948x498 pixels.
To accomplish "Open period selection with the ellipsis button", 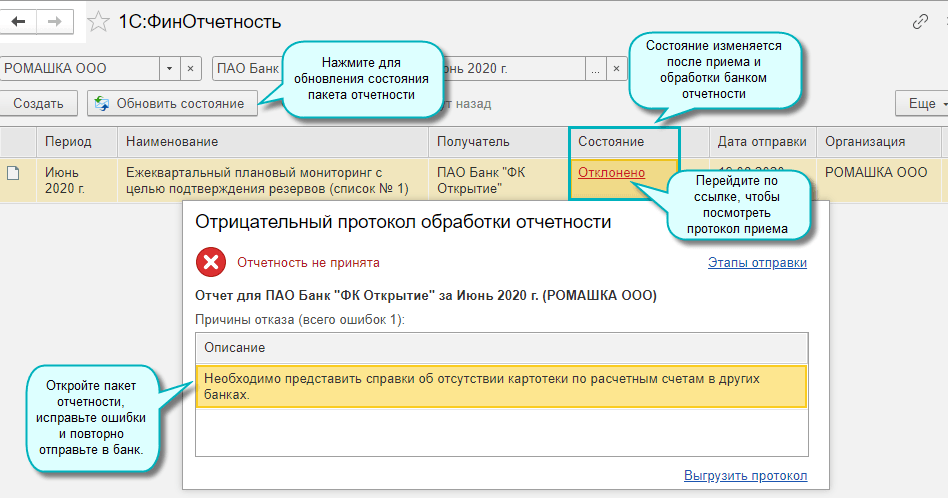I will 596,69.
